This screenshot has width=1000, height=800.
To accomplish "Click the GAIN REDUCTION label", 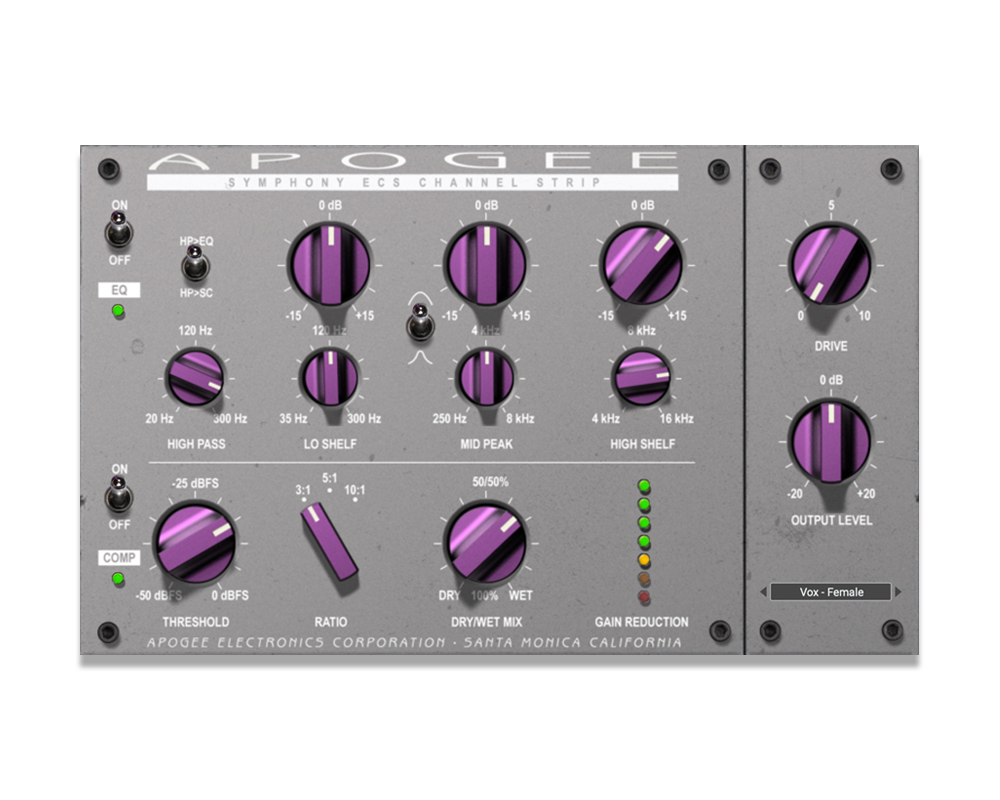I will point(642,622).
